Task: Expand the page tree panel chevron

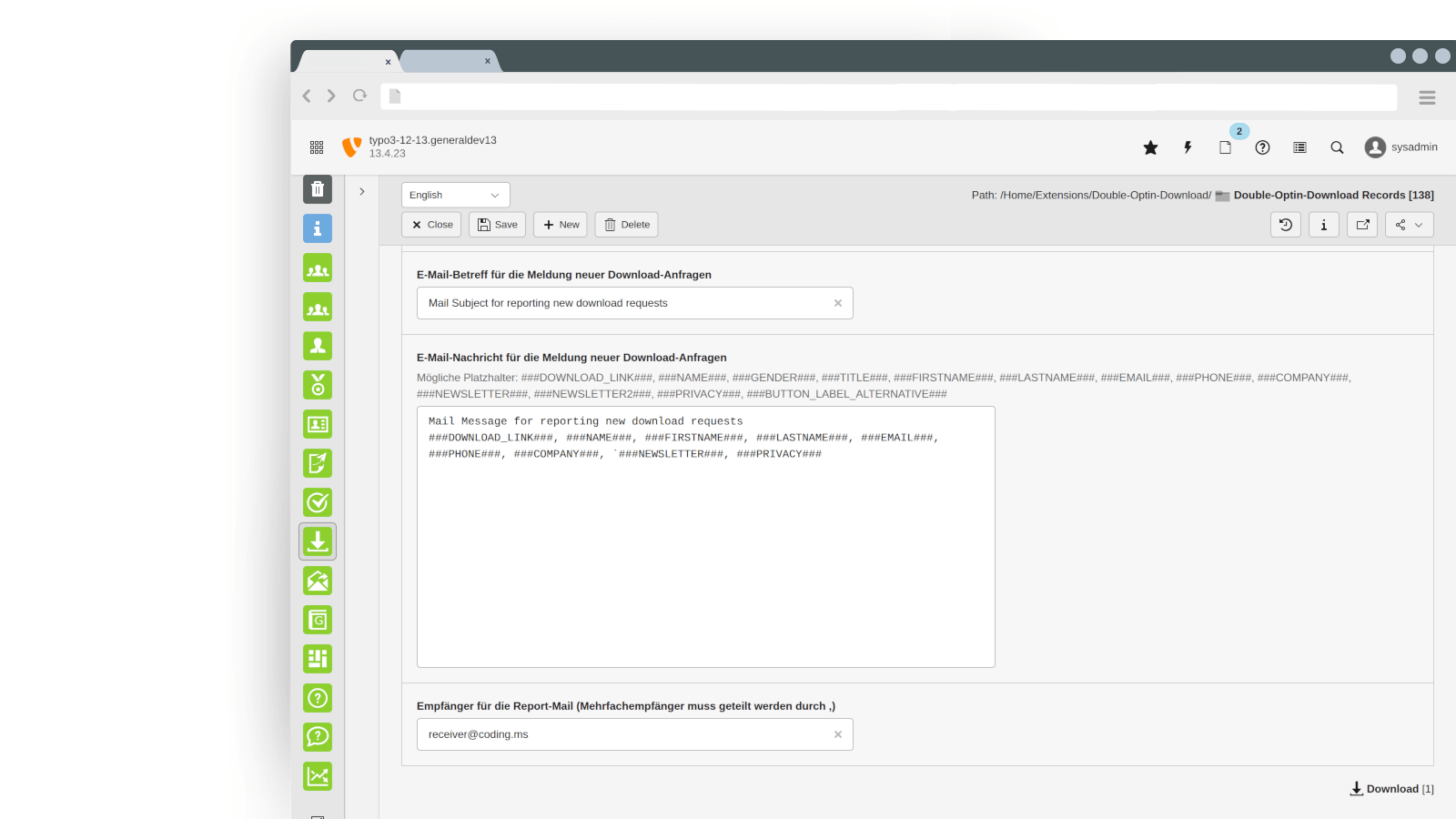Action: pos(362,192)
